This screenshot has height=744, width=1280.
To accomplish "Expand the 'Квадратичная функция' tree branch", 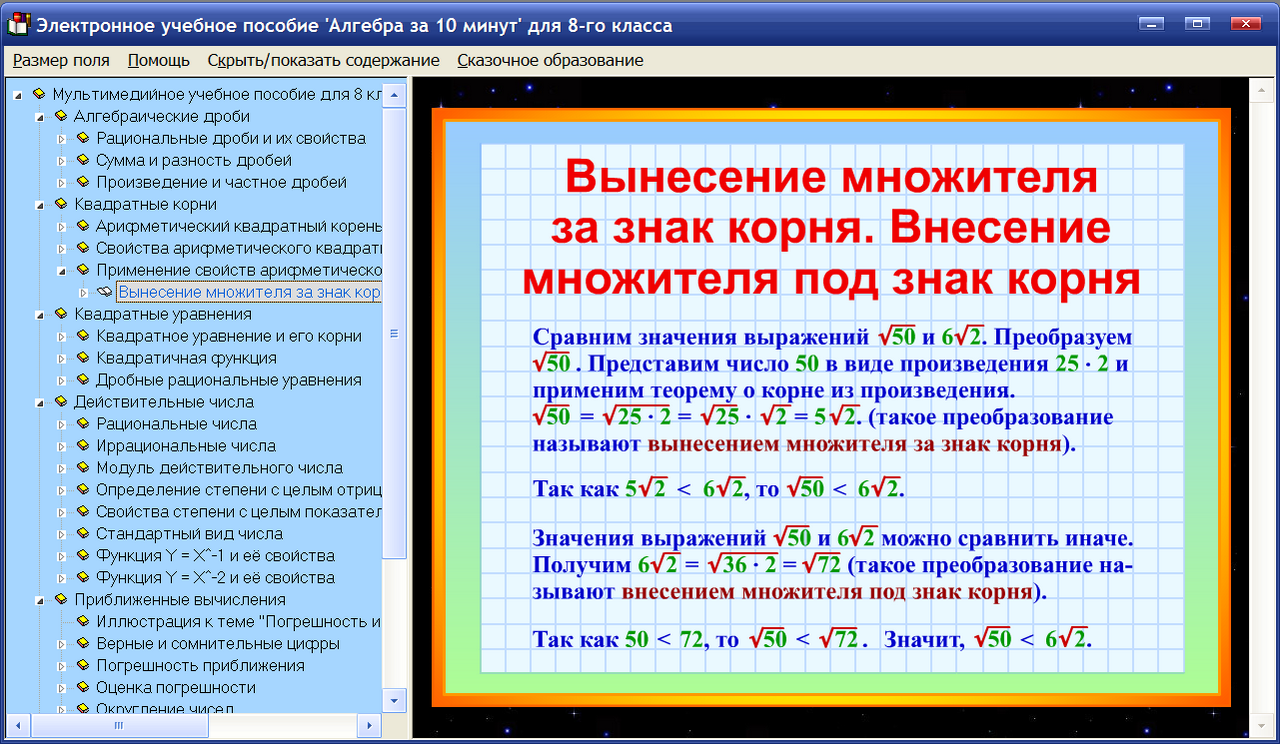I will pyautogui.click(x=61, y=357).
